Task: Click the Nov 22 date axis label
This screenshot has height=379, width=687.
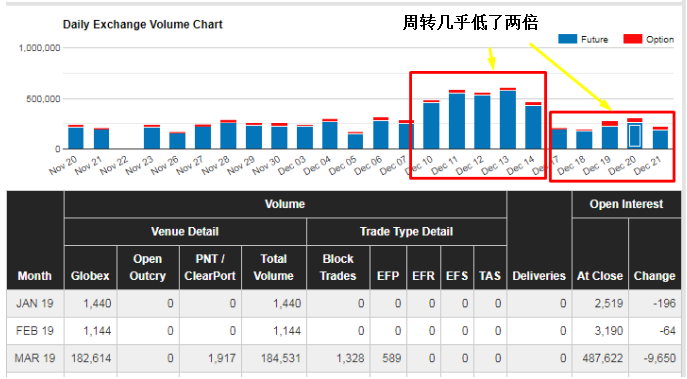Action: 114,165
